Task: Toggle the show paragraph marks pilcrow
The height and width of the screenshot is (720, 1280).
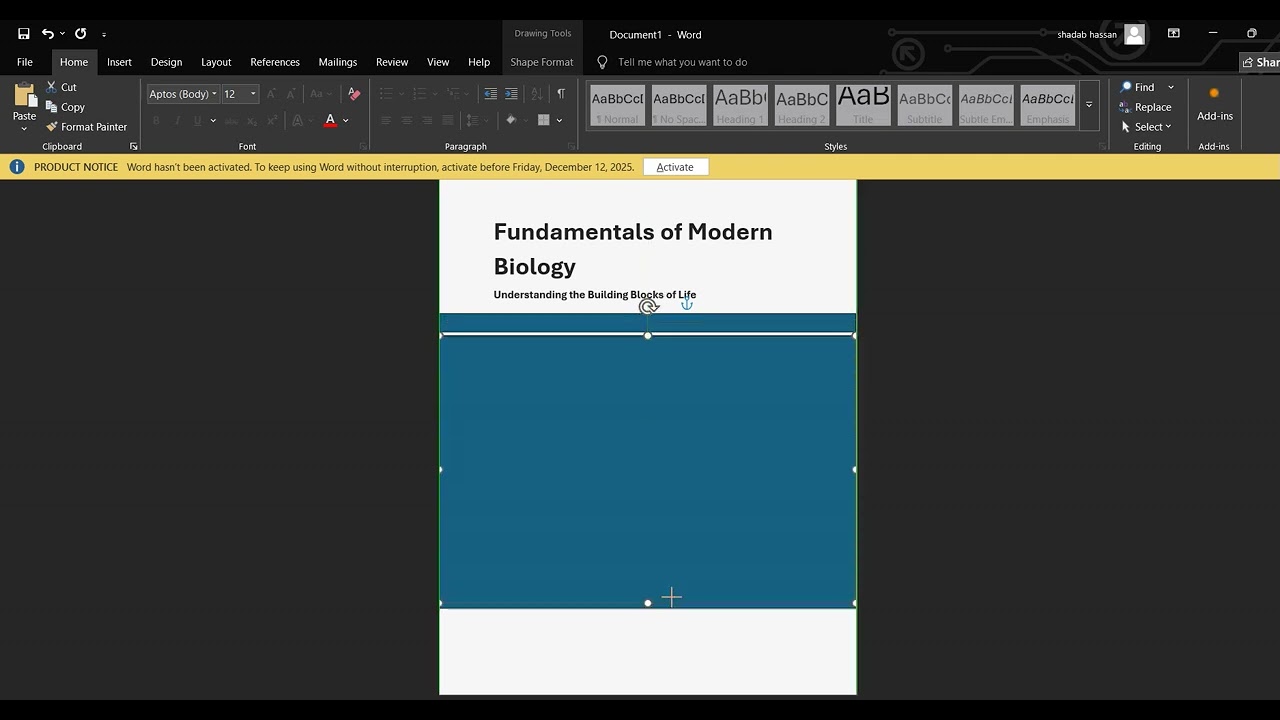Action: pos(561,94)
